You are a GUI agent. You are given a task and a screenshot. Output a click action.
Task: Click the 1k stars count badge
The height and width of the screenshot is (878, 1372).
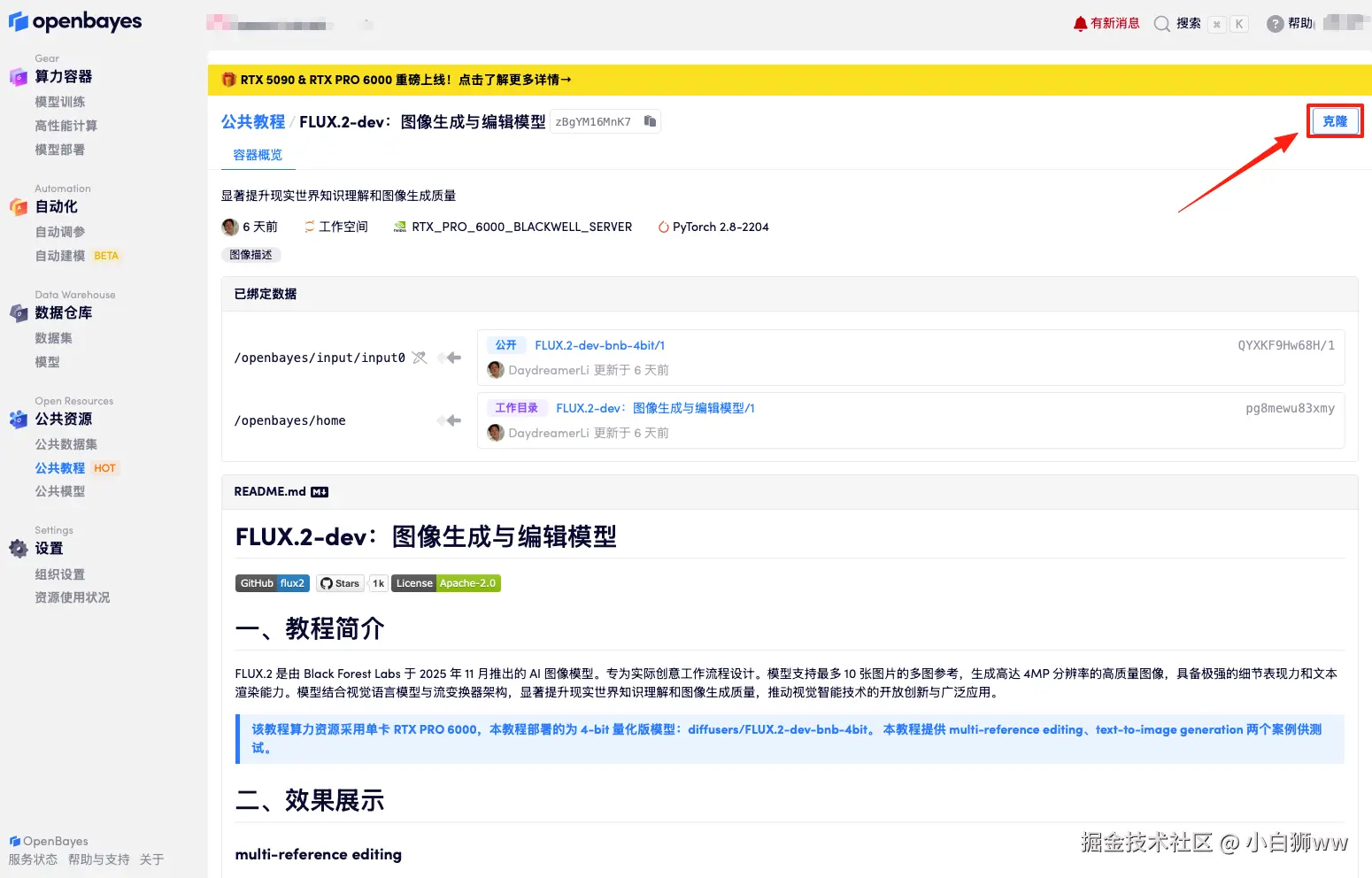coord(378,583)
